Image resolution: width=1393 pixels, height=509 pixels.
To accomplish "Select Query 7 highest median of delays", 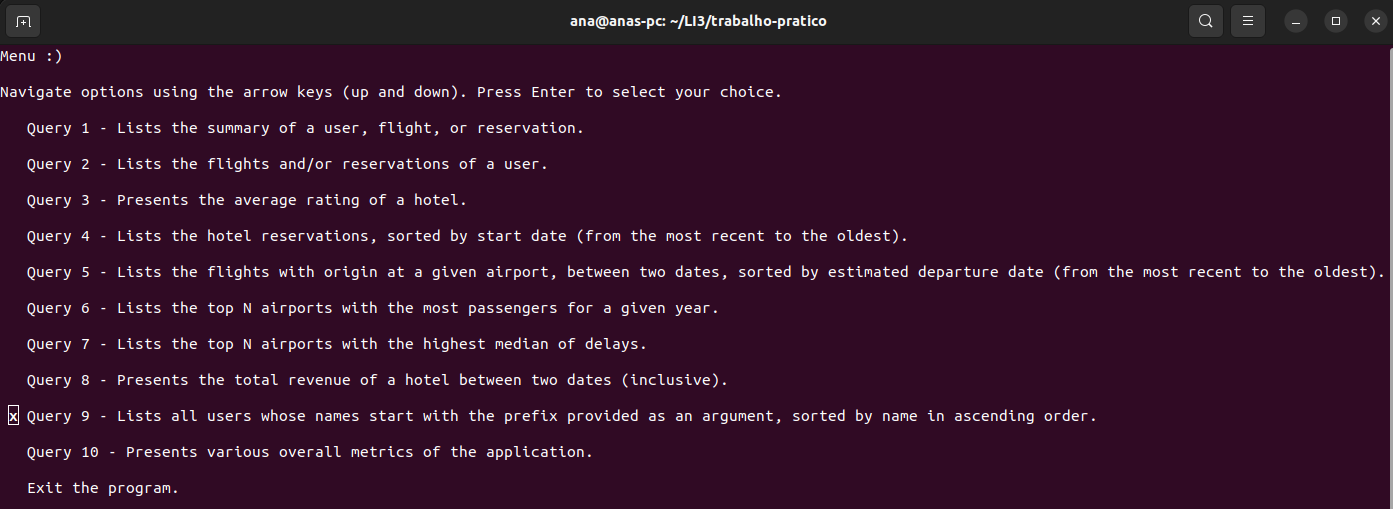I will coord(337,344).
